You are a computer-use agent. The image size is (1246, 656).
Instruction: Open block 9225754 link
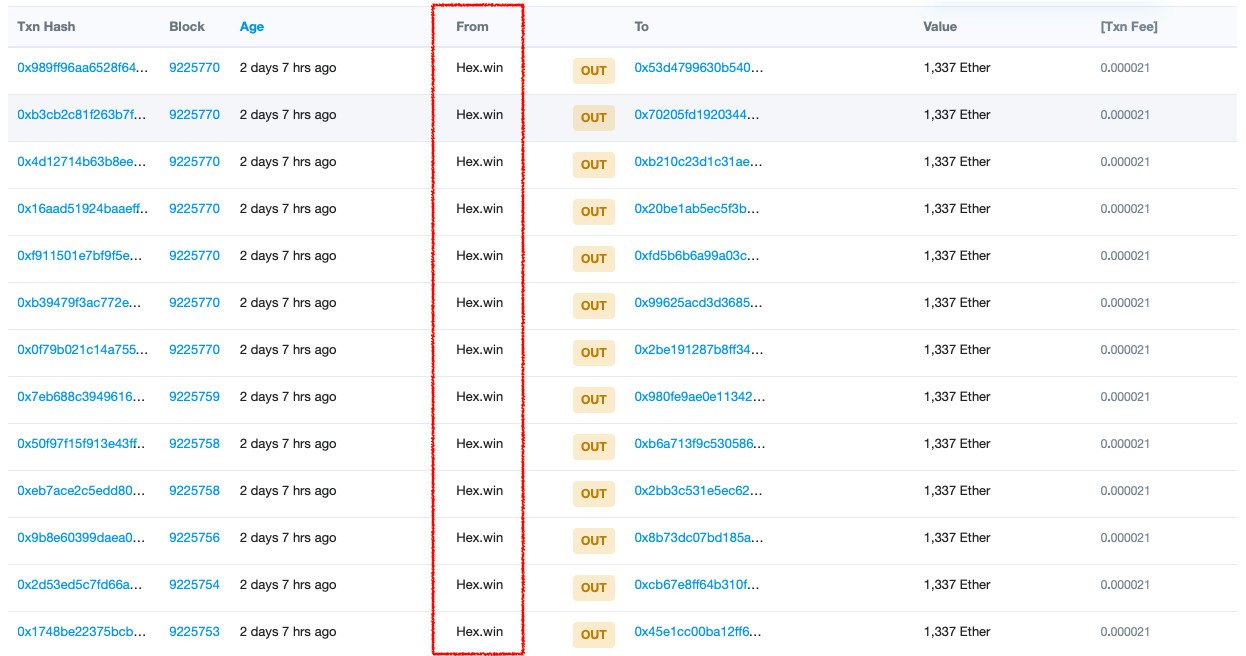[x=194, y=585]
